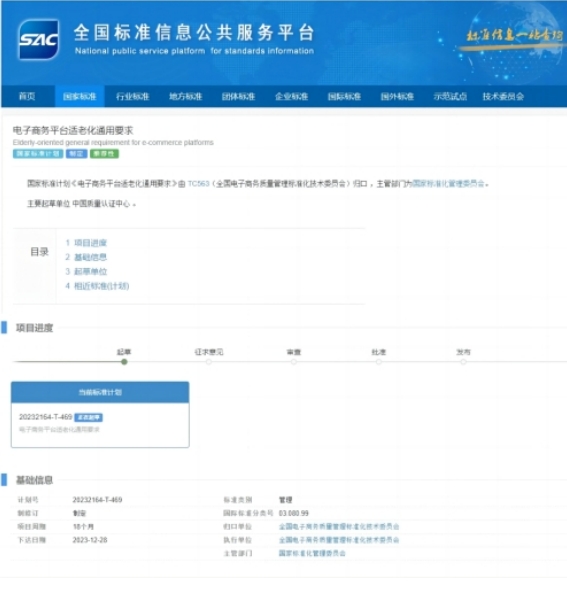Go to 示范试点 tab

[x=450, y=96]
